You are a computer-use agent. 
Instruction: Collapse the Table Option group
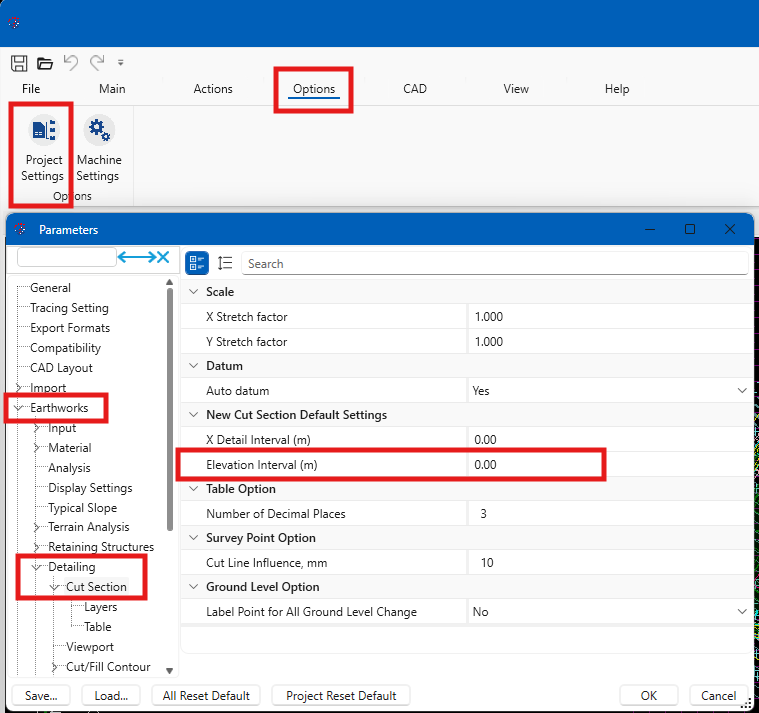(x=194, y=489)
